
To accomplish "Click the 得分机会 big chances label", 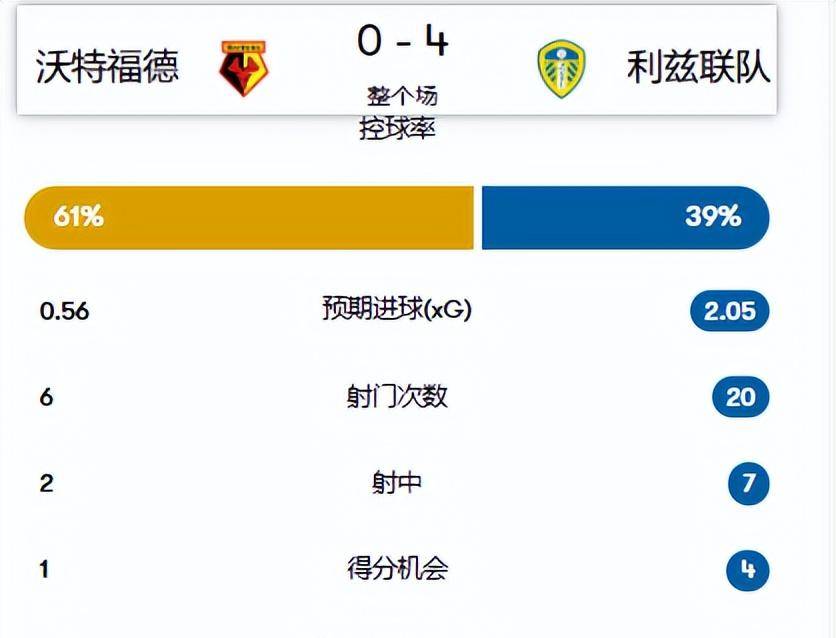I will 396,569.
